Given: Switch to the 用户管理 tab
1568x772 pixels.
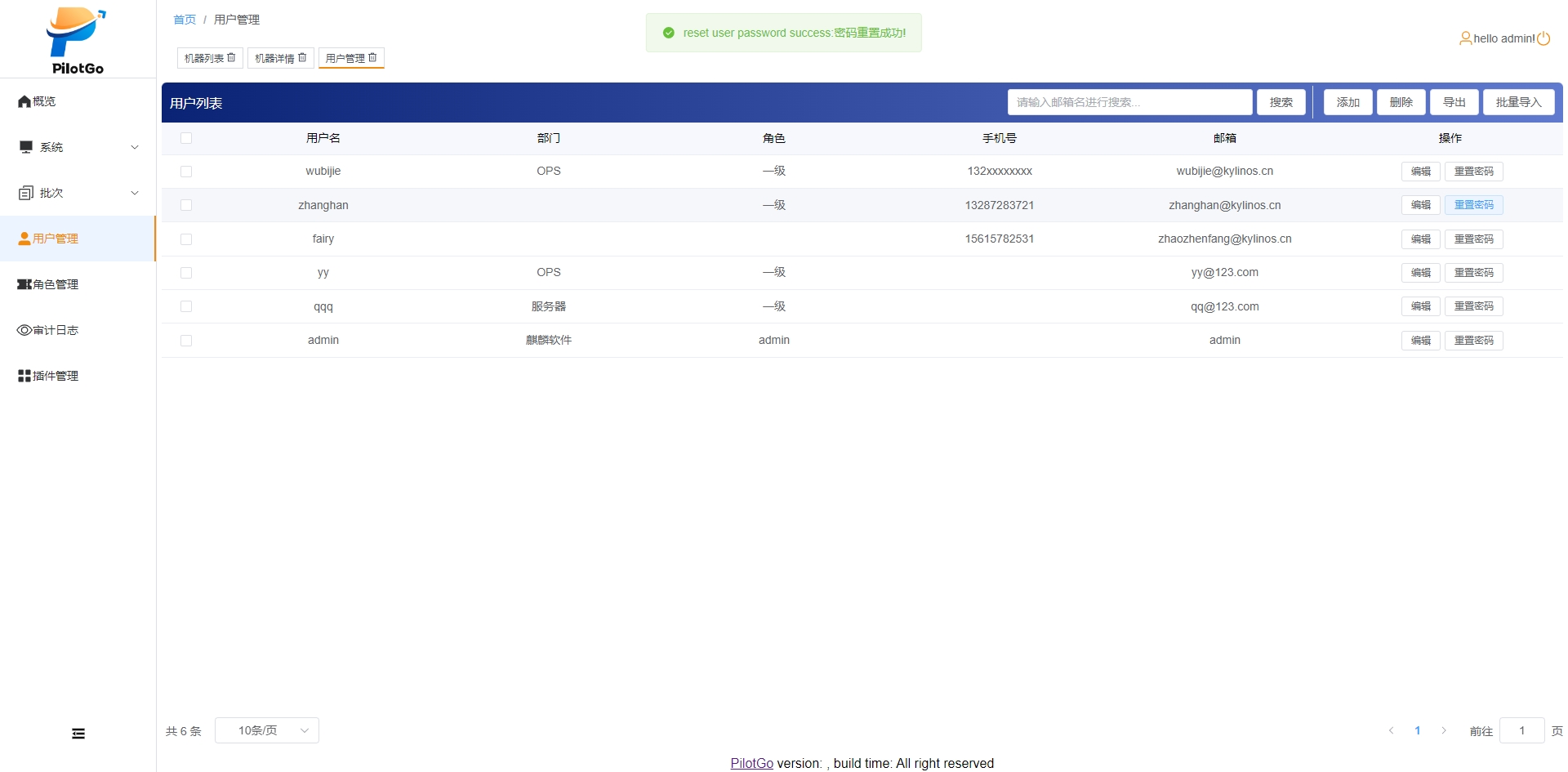Looking at the screenshot, I should 345,58.
